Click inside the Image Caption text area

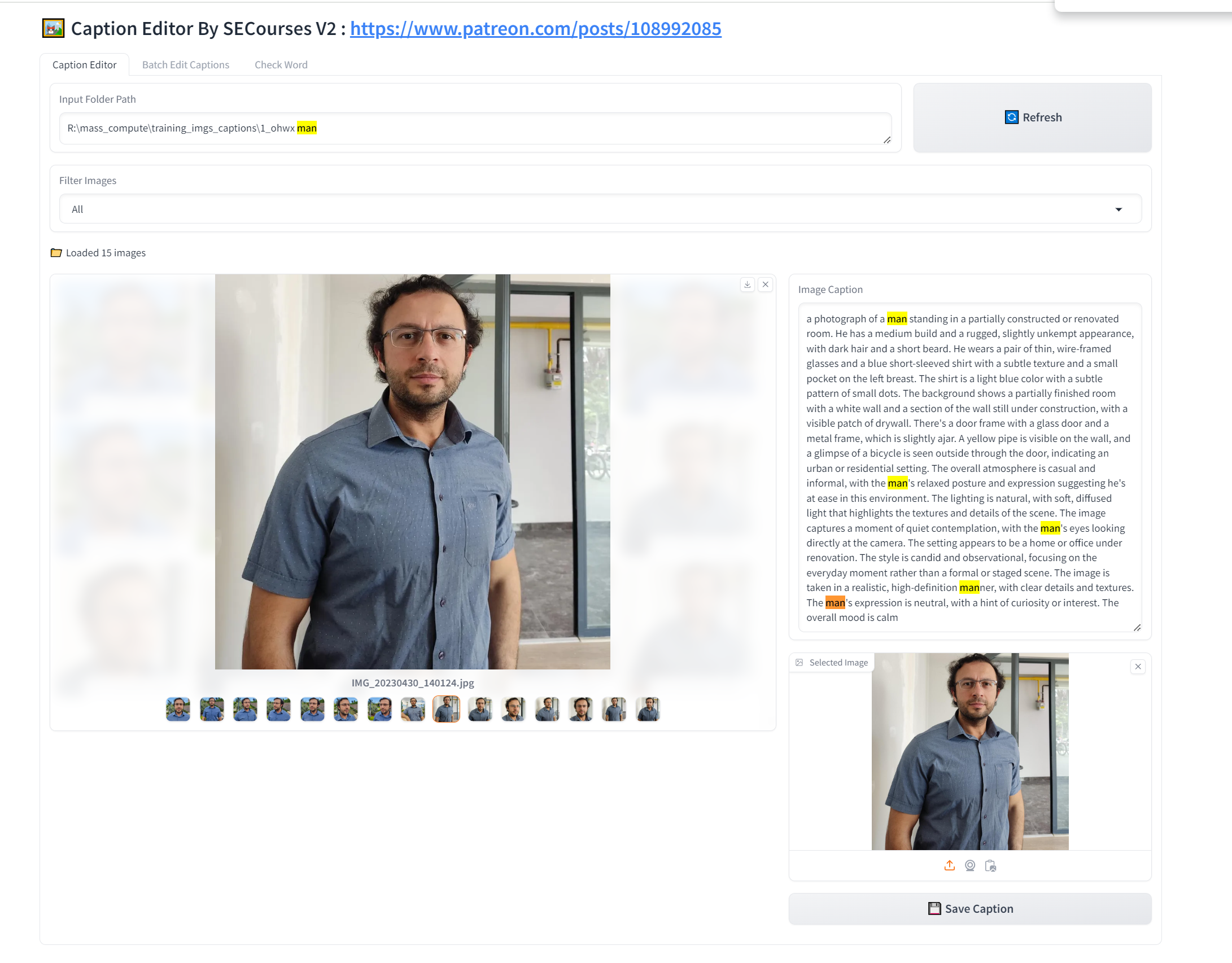tap(969, 467)
